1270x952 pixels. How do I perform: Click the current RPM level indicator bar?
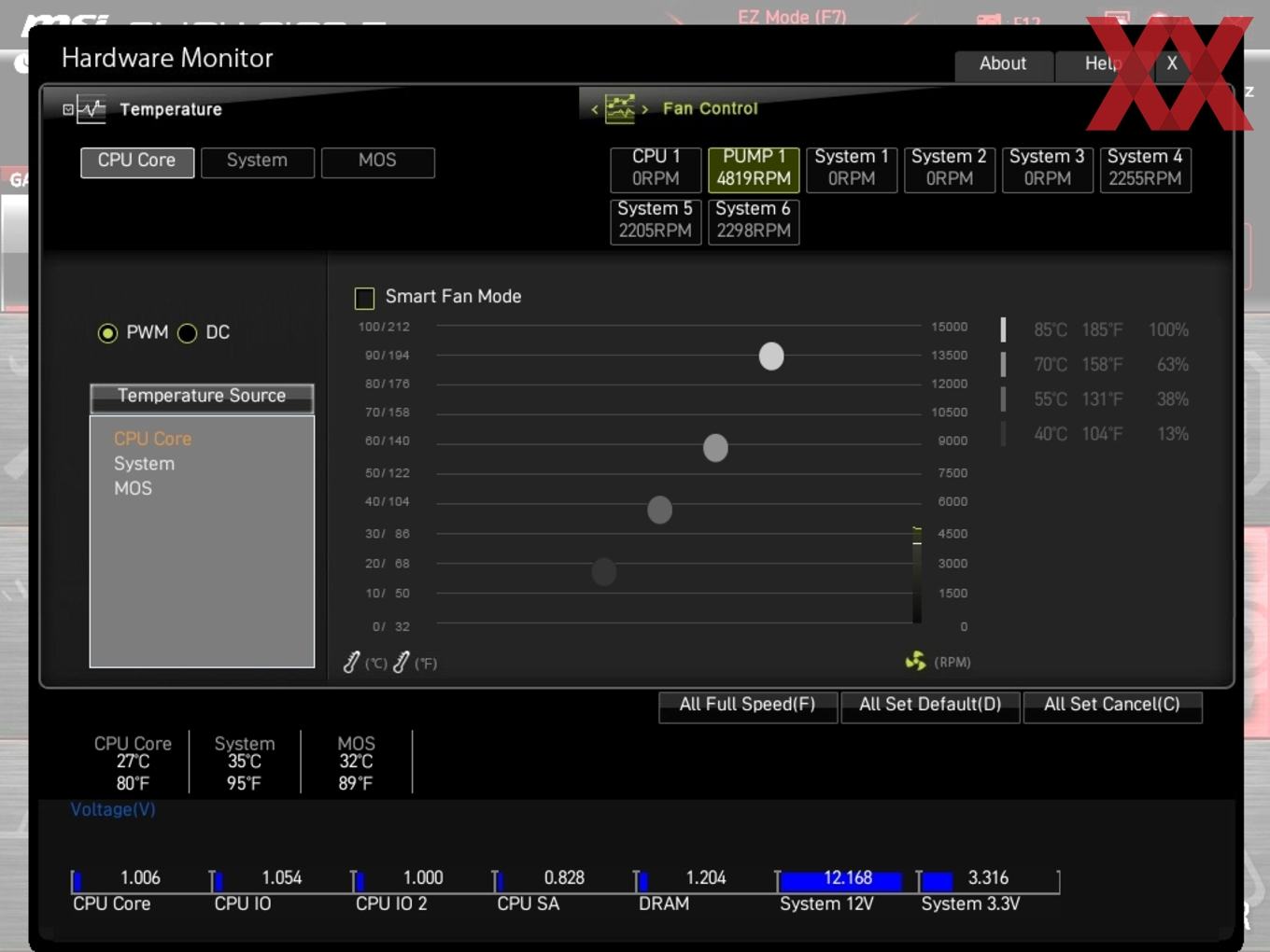click(917, 575)
